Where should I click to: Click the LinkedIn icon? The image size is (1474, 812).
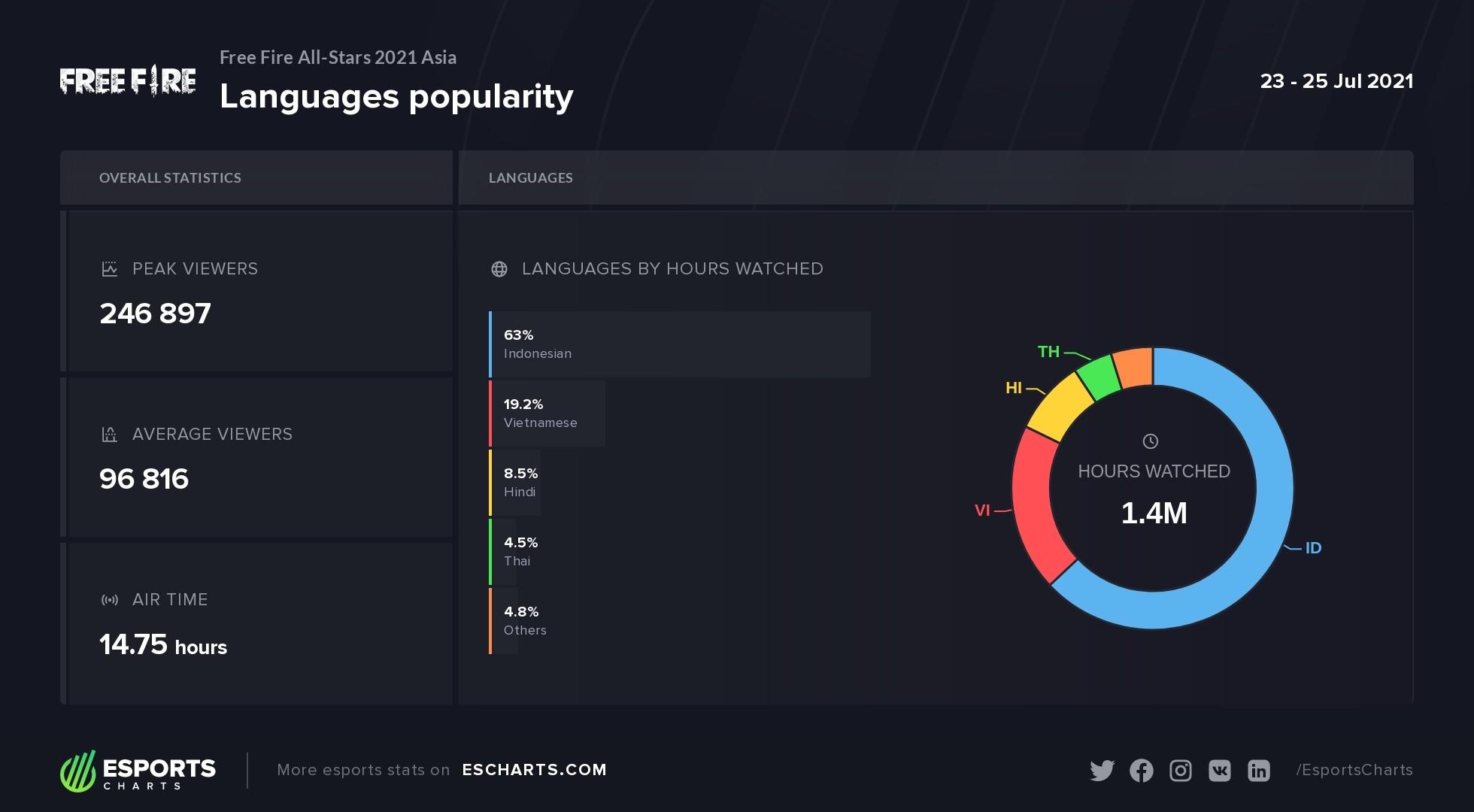pos(1259,771)
